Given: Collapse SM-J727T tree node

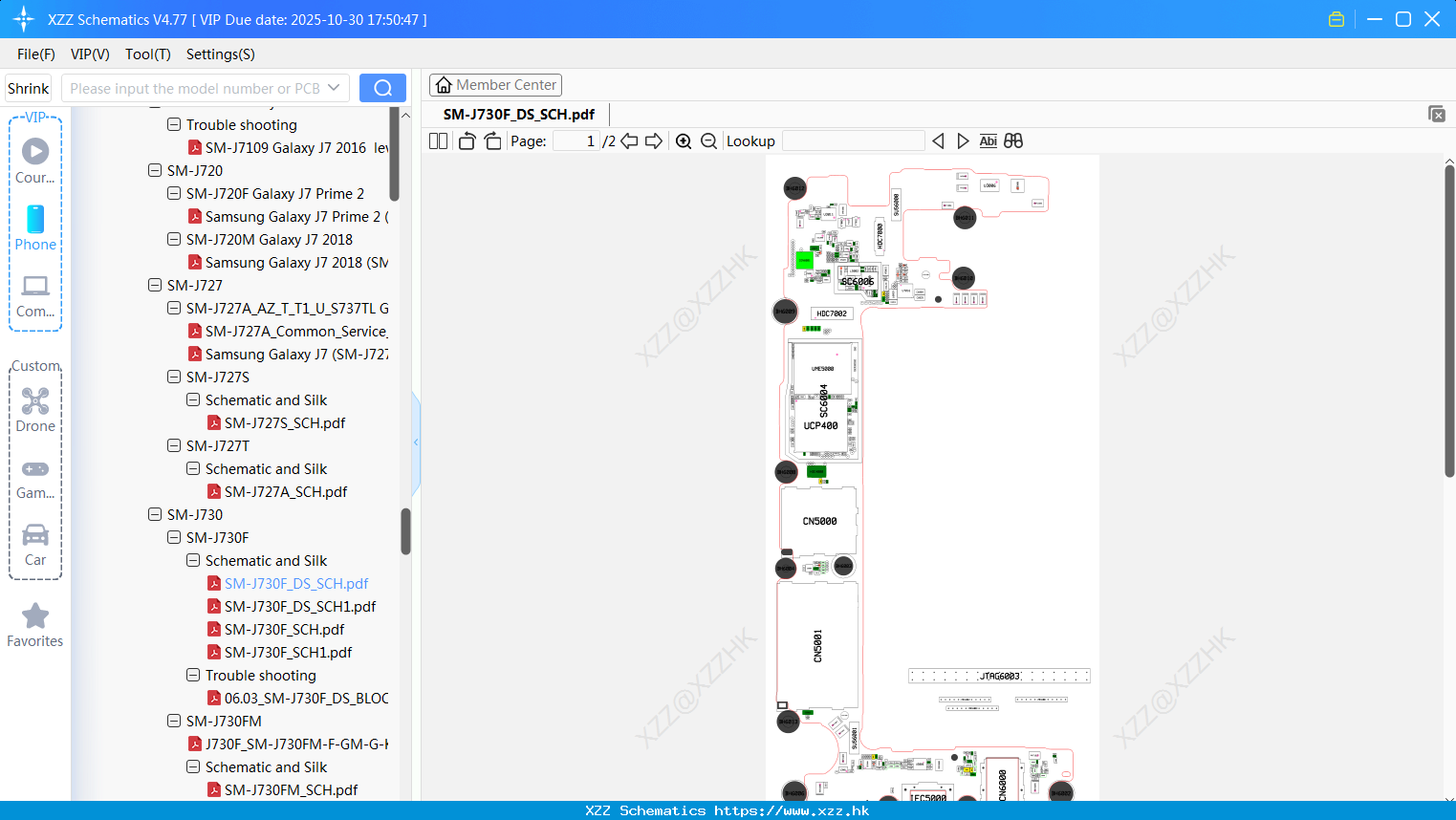Looking at the screenshot, I should click(x=174, y=445).
